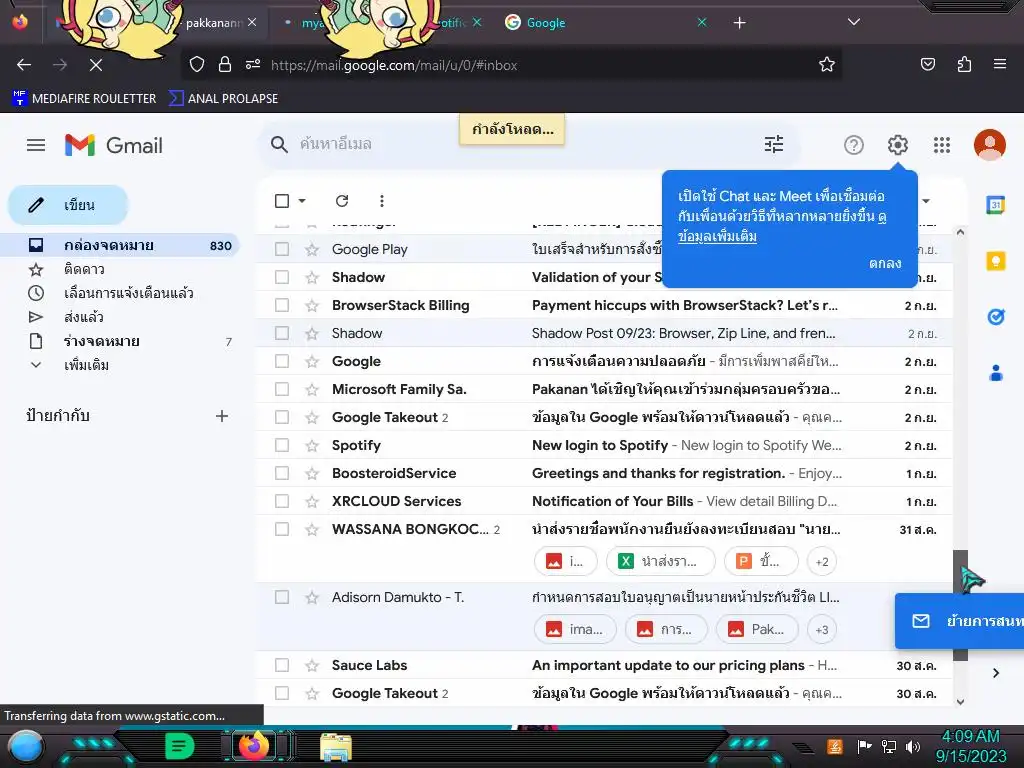Open Firefox application menu

click(x=999, y=64)
